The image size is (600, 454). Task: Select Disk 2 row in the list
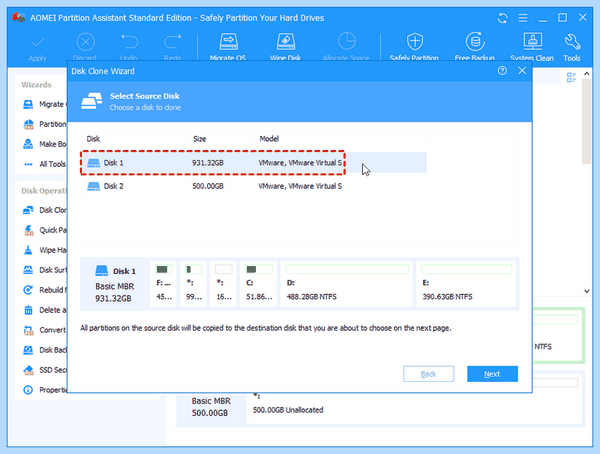[253, 186]
